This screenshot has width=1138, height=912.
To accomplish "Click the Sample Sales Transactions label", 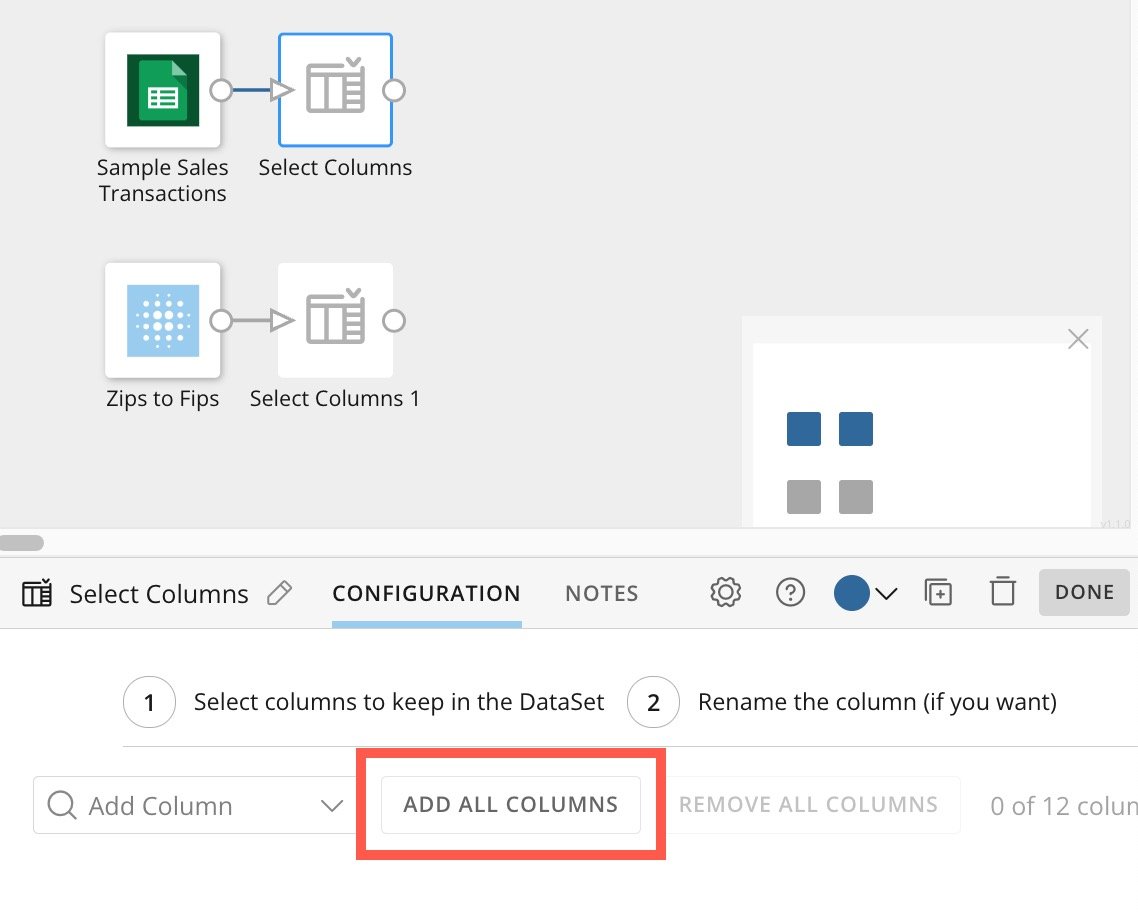I will 163,181.
